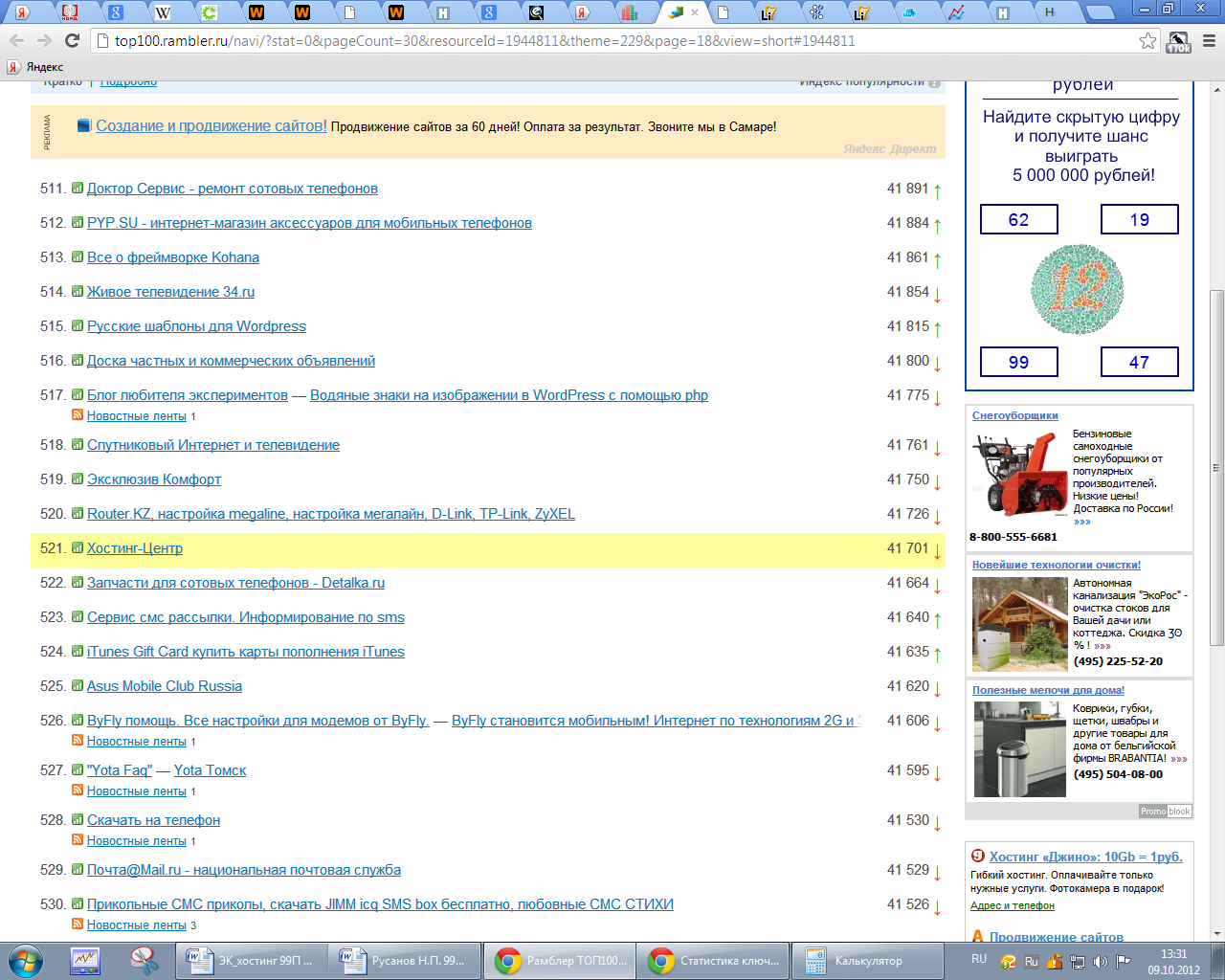The height and width of the screenshot is (980, 1225).
Task: Click the snowblower ad image
Action: [1018, 476]
